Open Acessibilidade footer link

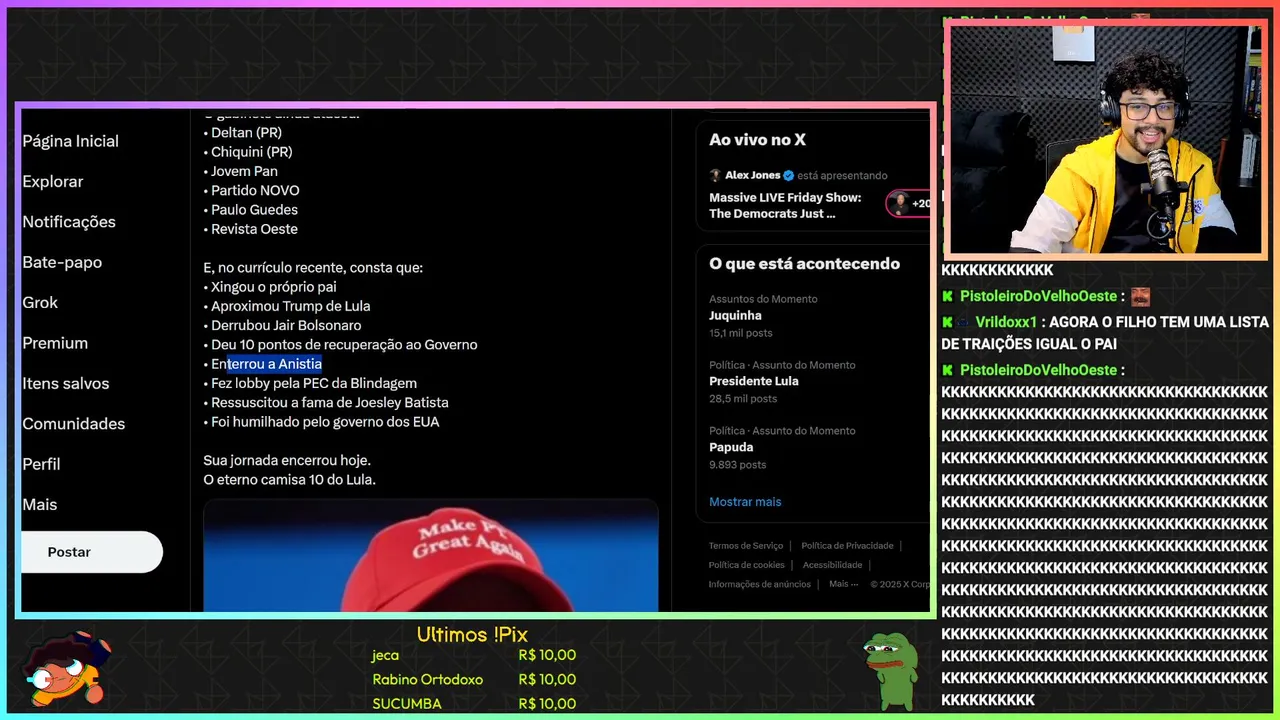(x=832, y=565)
